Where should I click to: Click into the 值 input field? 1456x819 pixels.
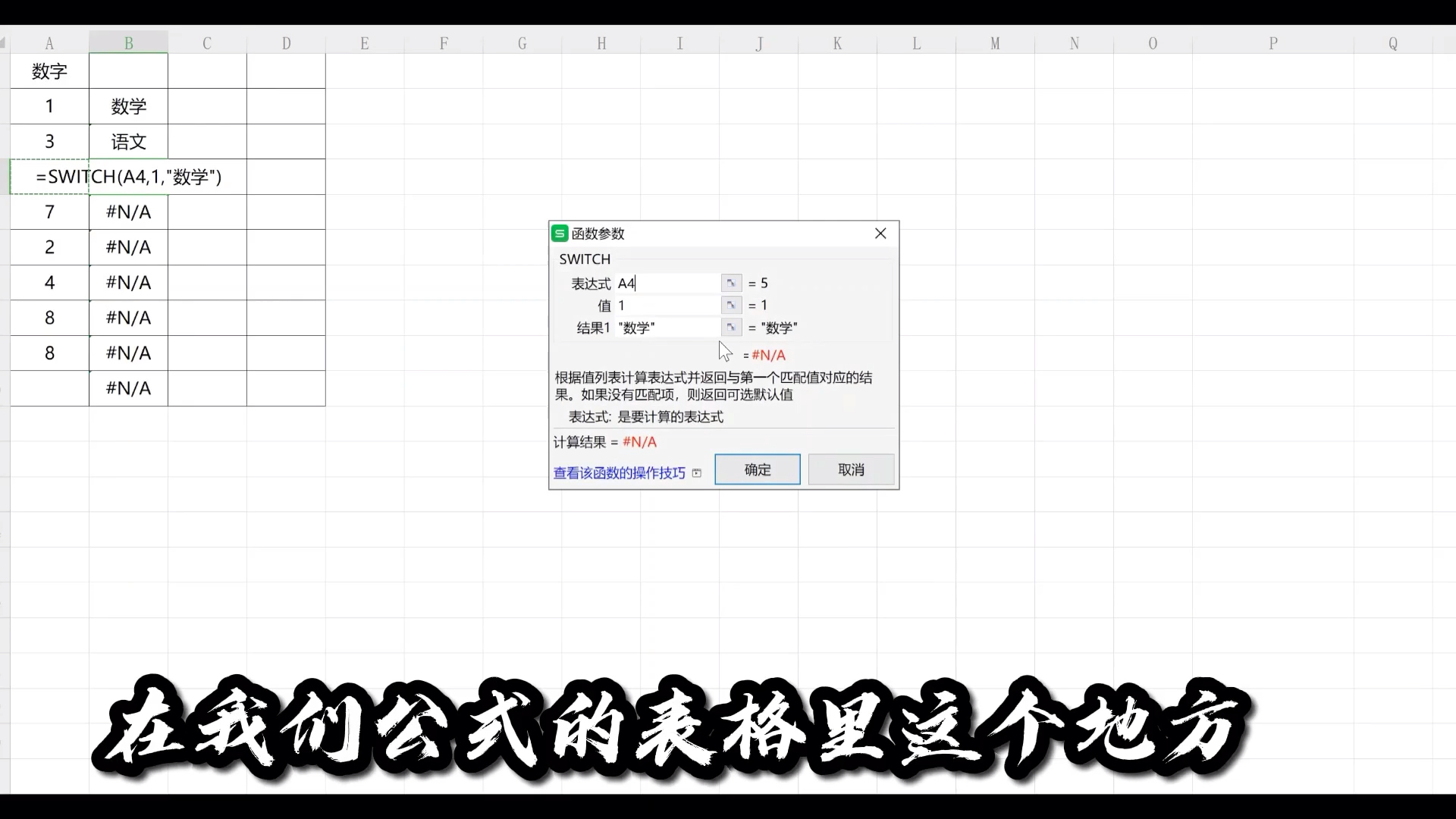click(667, 306)
